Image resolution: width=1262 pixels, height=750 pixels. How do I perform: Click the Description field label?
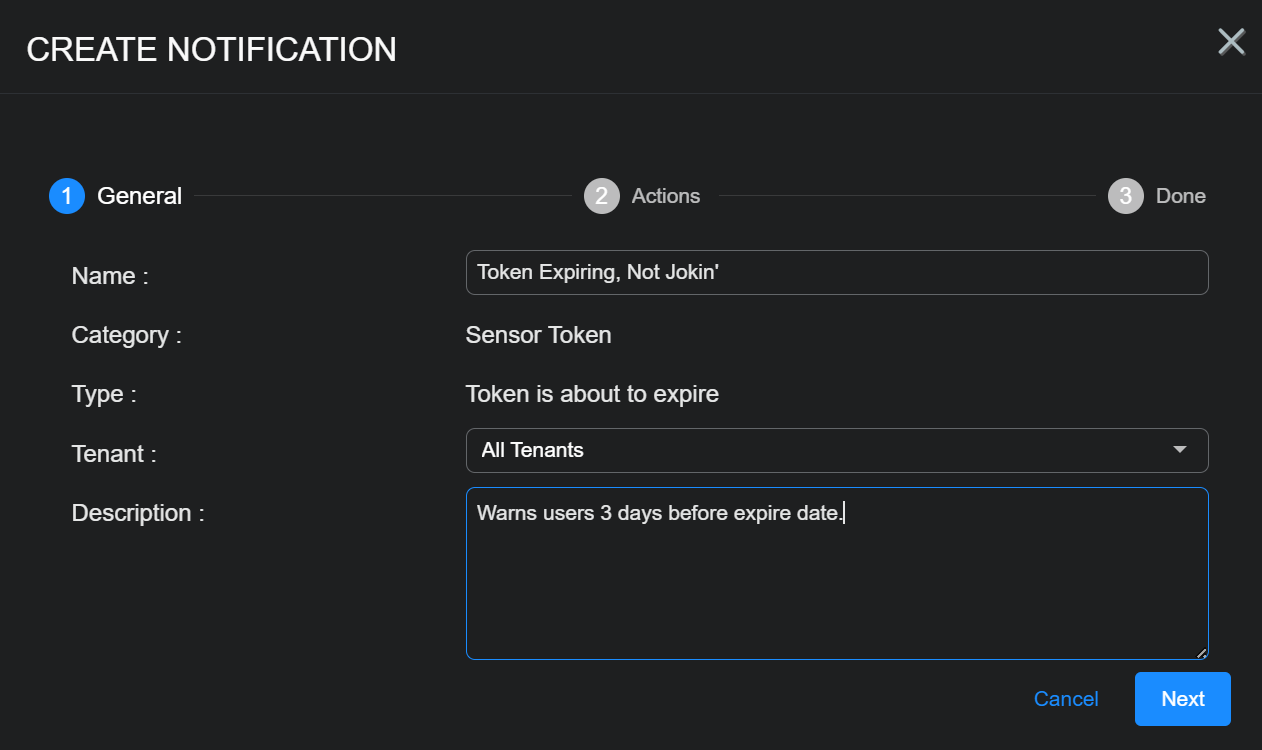click(x=138, y=513)
